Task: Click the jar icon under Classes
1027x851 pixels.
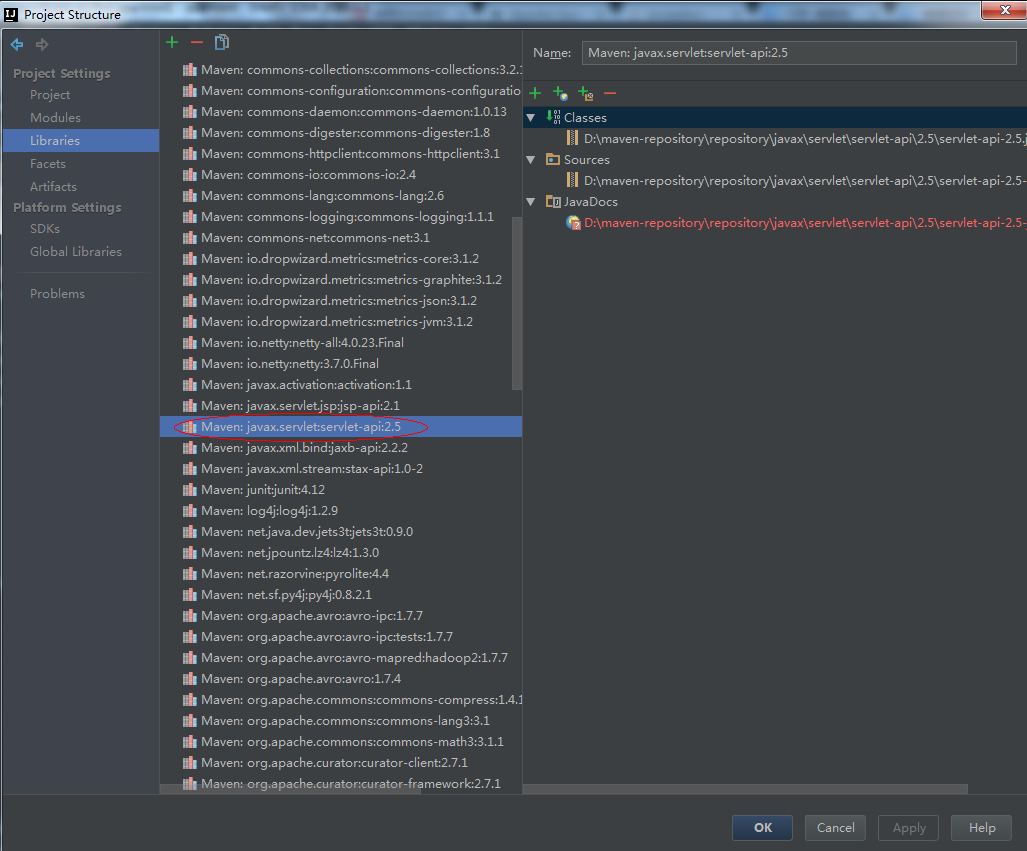Action: pos(572,138)
